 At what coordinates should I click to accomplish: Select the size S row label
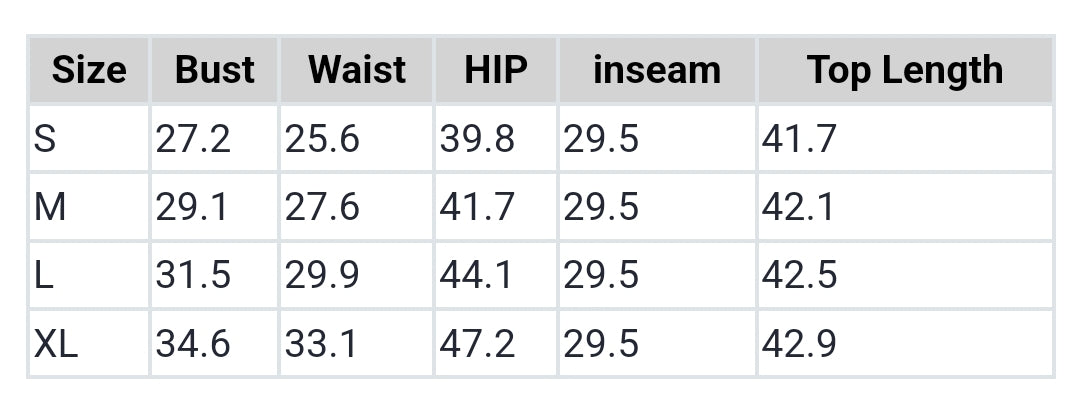coord(45,139)
